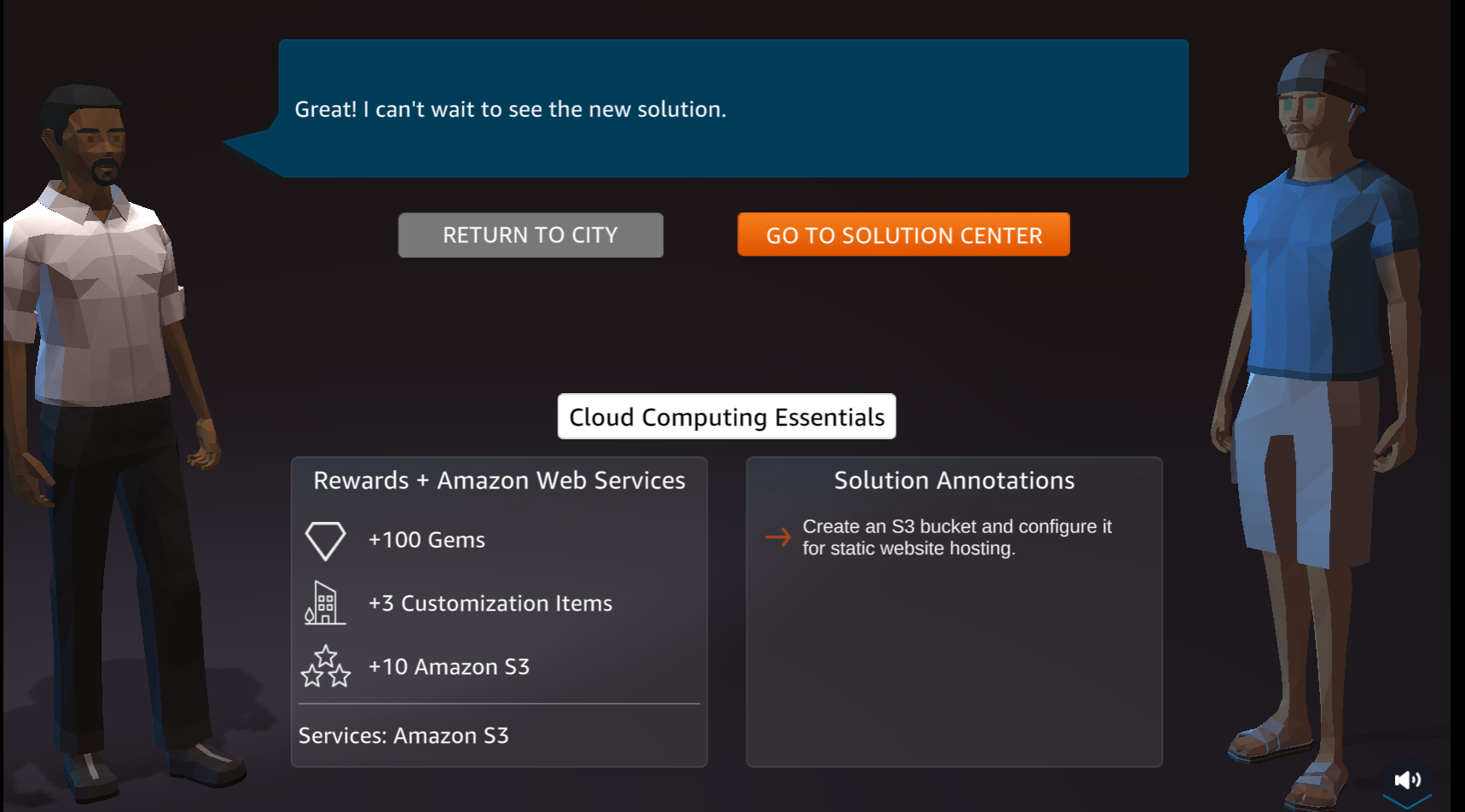Click '+10 Amazon S3' reward text

(x=449, y=666)
